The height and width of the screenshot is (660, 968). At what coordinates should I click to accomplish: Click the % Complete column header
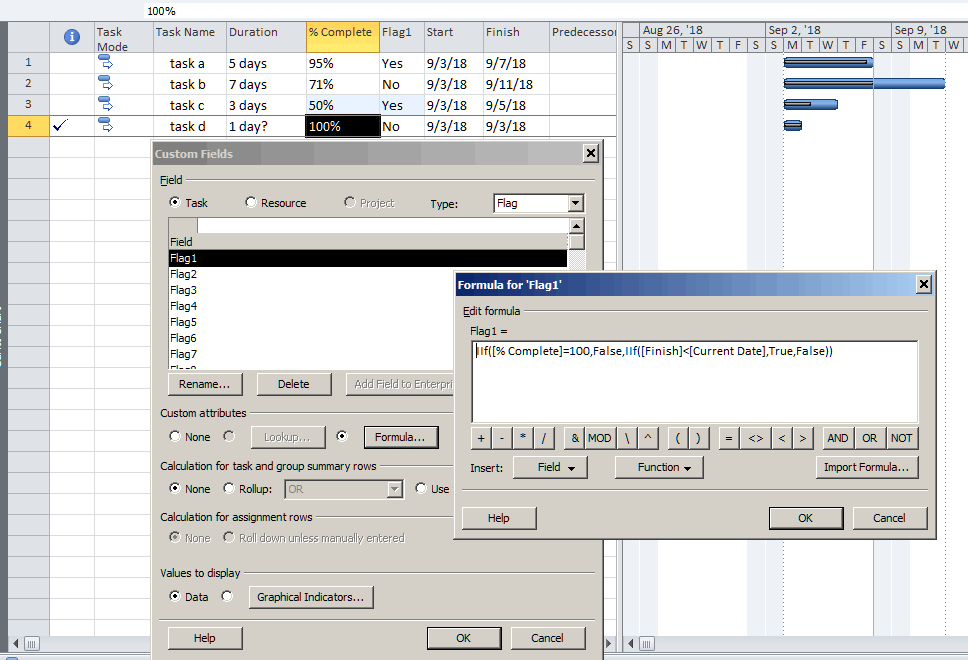[343, 38]
